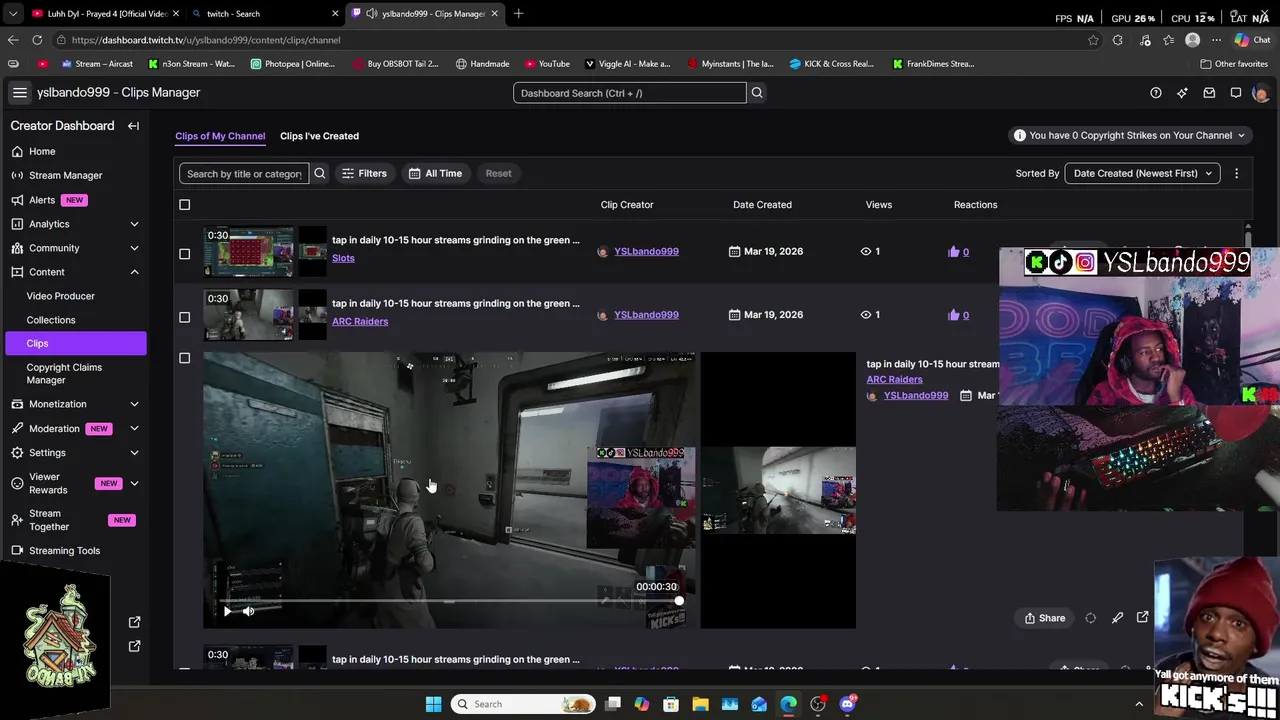
Task: Show hidden tray icons chevron
Action: [x=1138, y=704]
